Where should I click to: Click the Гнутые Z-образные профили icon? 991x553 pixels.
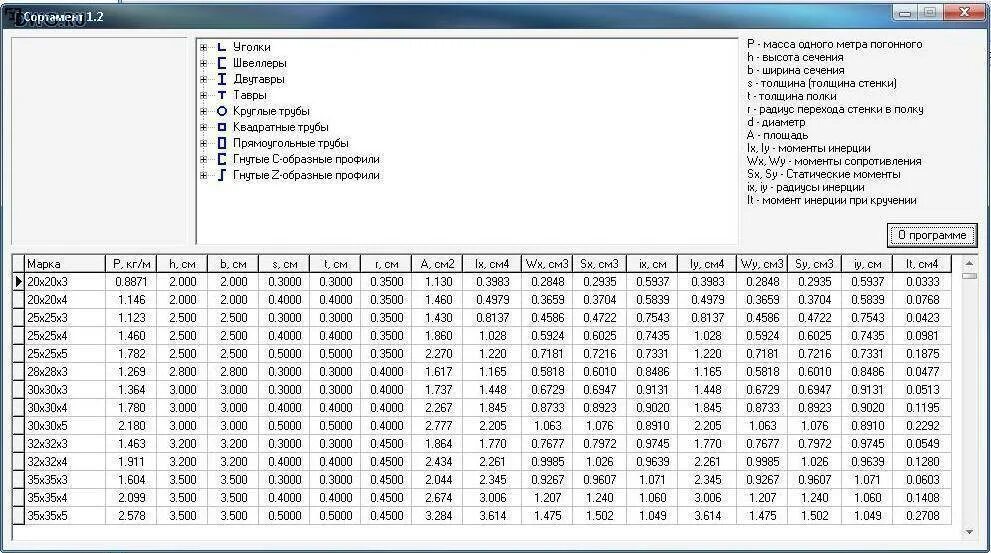(222, 175)
